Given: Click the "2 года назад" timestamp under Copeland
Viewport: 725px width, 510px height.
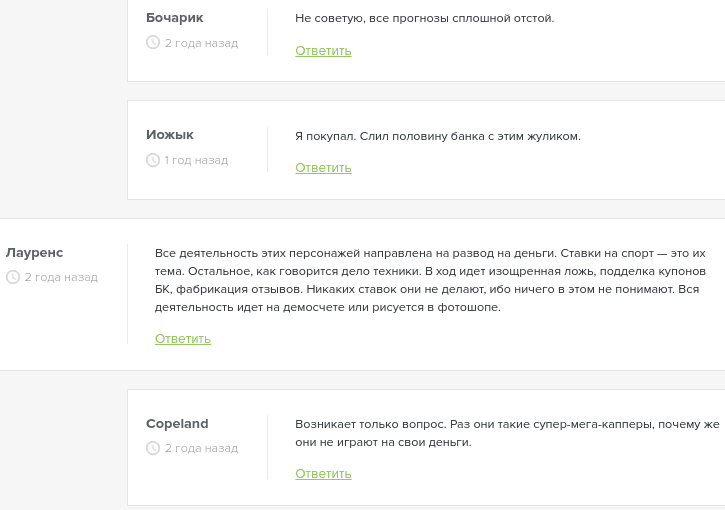Looking at the screenshot, I should [x=201, y=448].
